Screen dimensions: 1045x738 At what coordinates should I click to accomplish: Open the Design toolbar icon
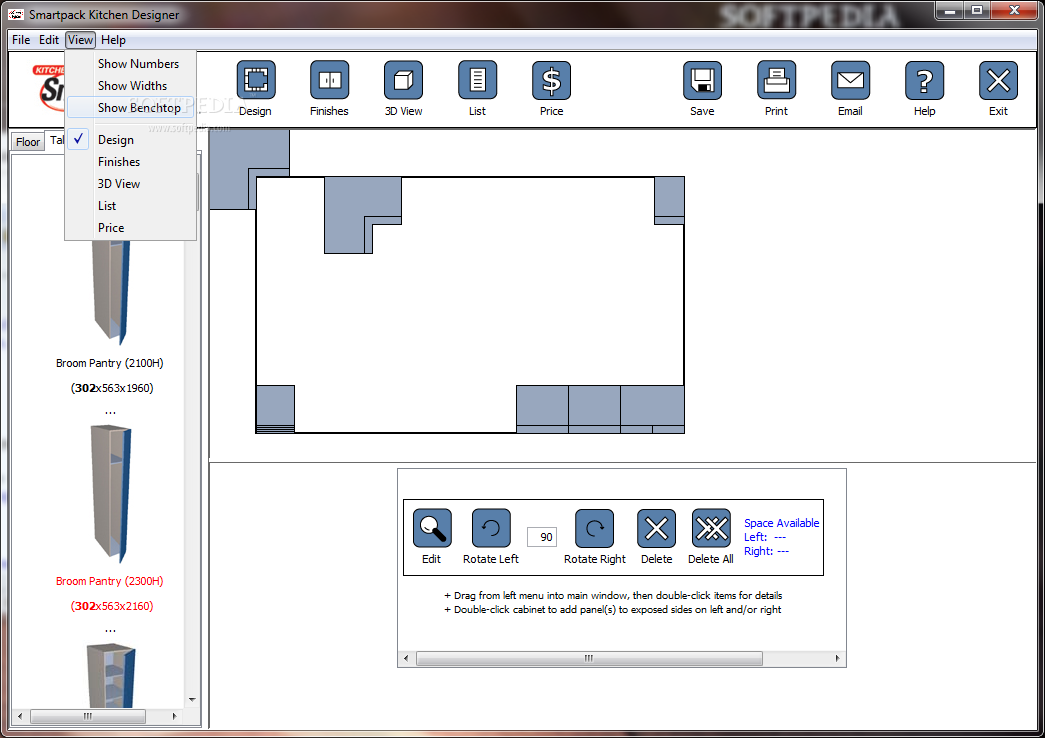(x=256, y=81)
